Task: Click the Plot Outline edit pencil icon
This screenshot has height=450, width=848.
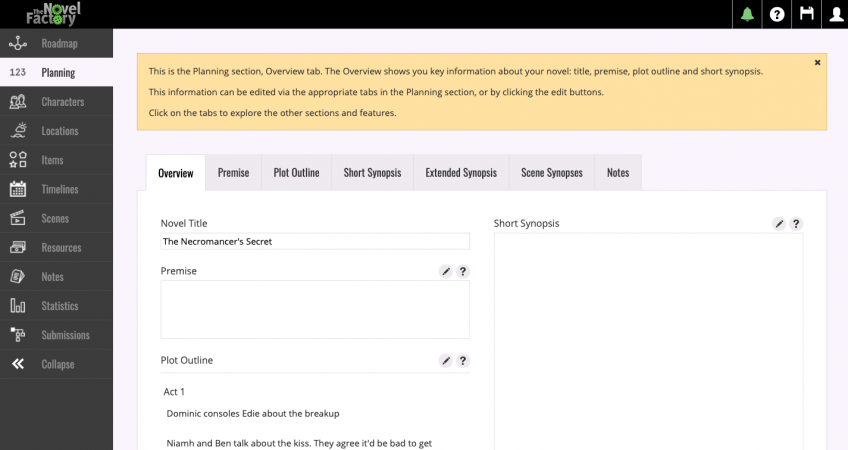Action: 446,360
